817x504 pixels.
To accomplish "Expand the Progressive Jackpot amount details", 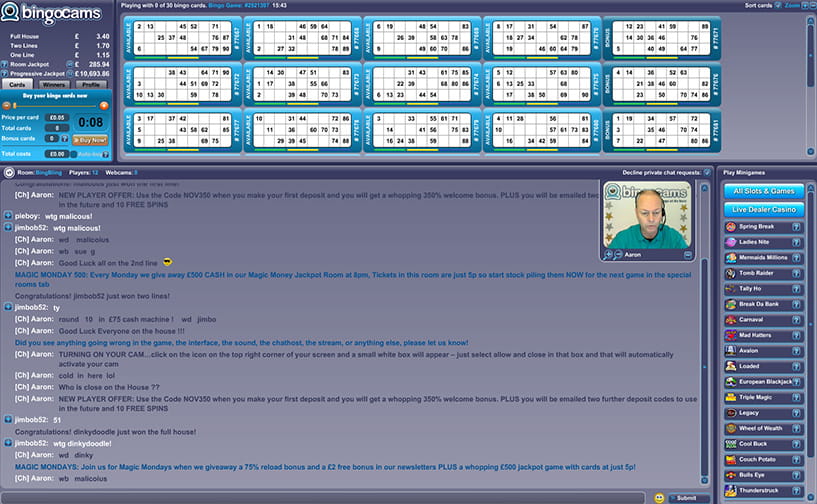I will coord(69,73).
